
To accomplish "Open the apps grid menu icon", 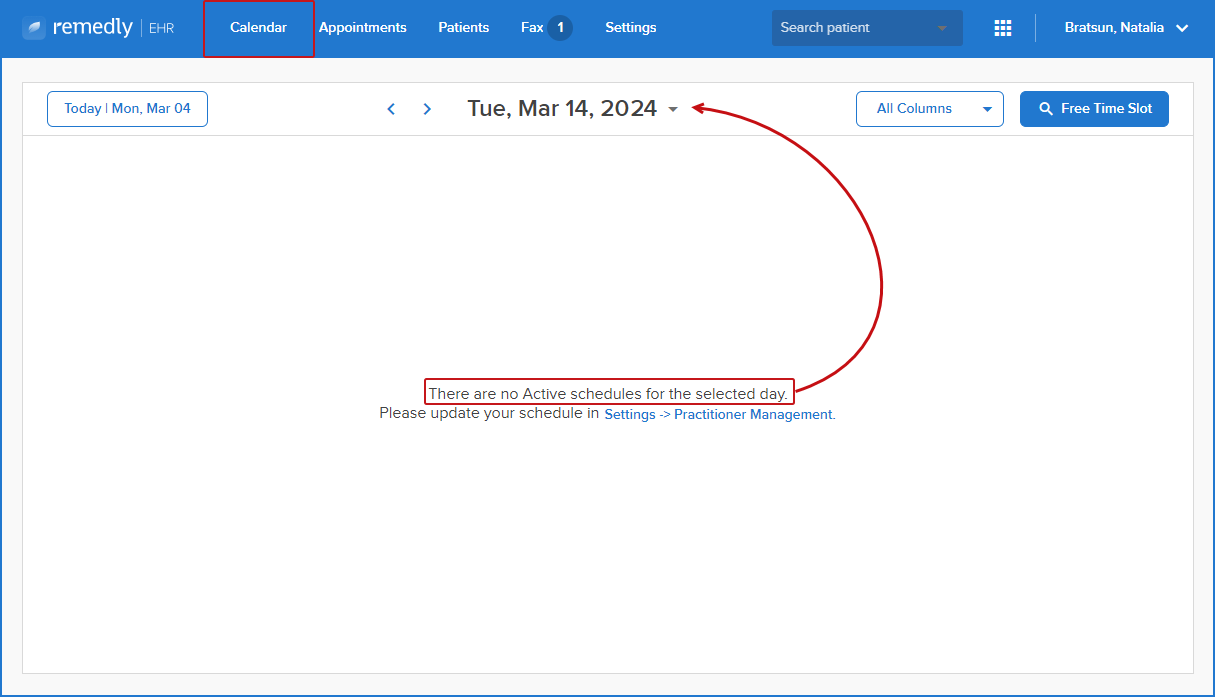I will pyautogui.click(x=1003, y=28).
